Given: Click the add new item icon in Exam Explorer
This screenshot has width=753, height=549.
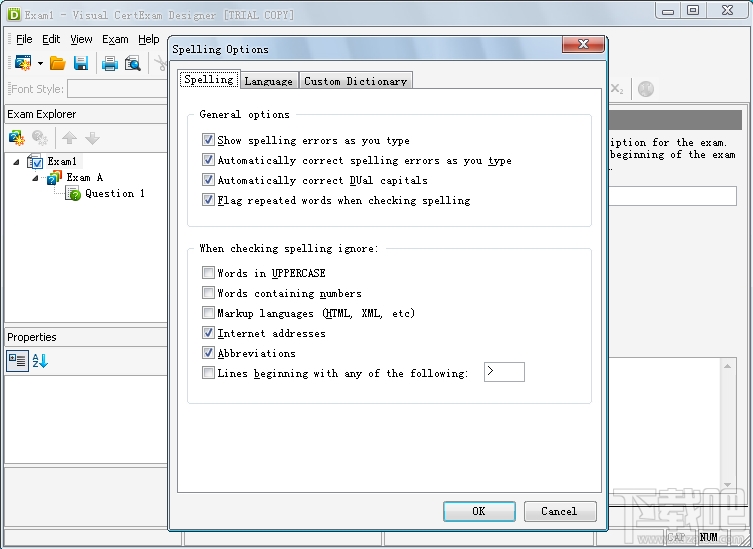Looking at the screenshot, I should click(x=17, y=138).
